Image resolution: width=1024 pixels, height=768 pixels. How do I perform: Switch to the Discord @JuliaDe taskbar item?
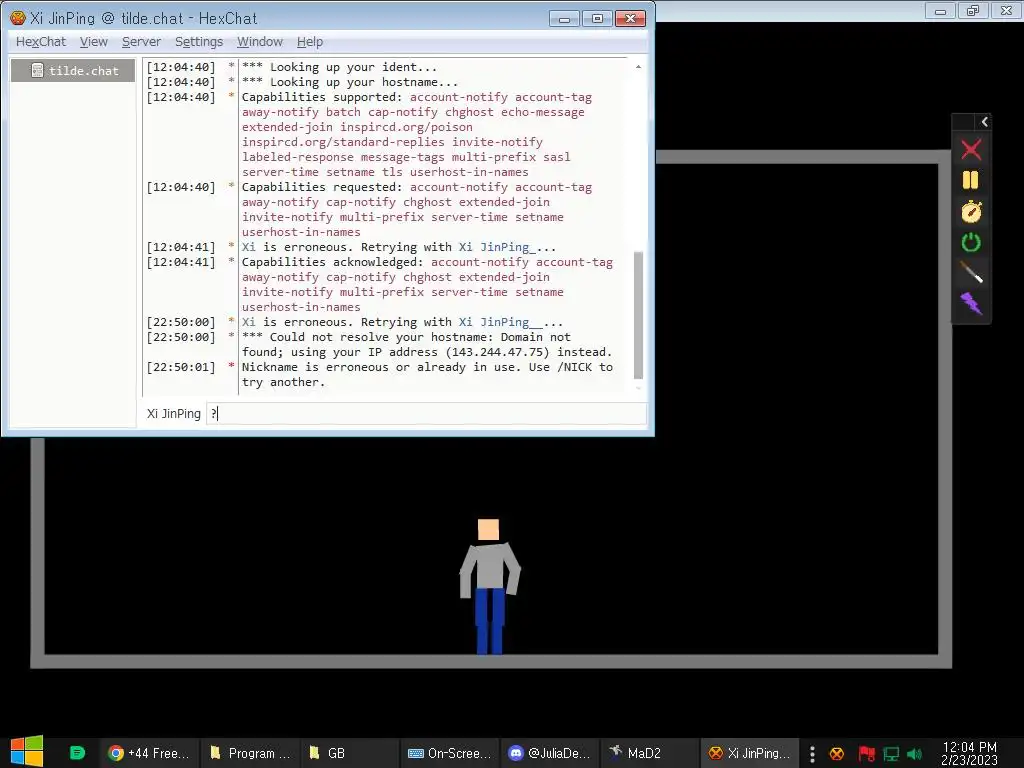(x=550, y=753)
